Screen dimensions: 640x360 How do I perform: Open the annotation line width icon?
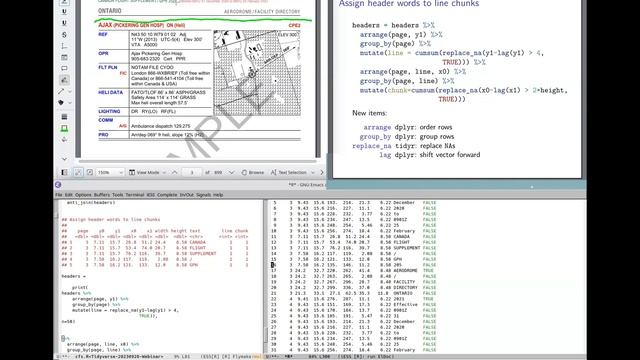(x=64, y=117)
